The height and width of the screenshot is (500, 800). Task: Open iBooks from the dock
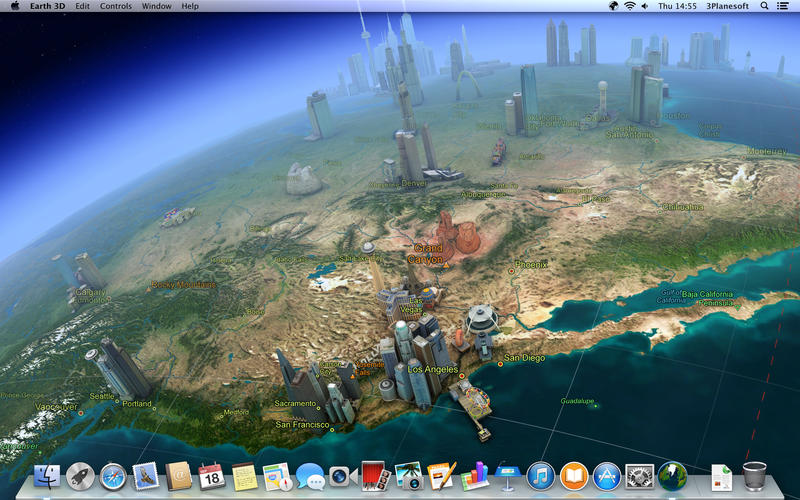[x=573, y=476]
